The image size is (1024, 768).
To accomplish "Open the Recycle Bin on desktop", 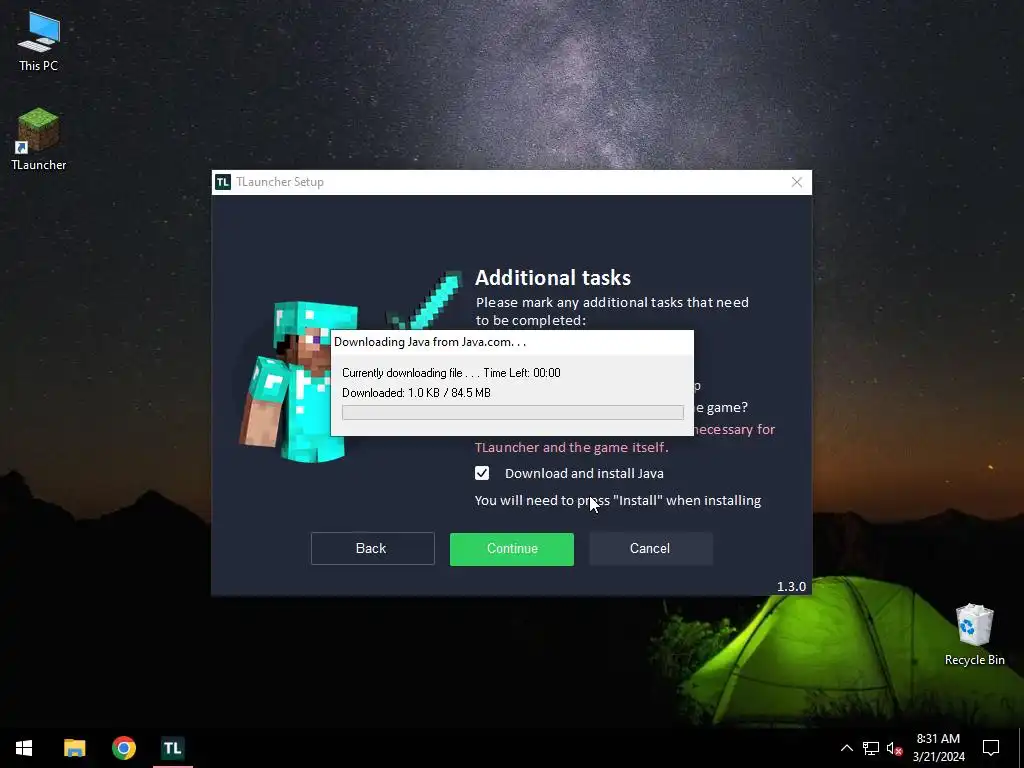I will tap(974, 634).
